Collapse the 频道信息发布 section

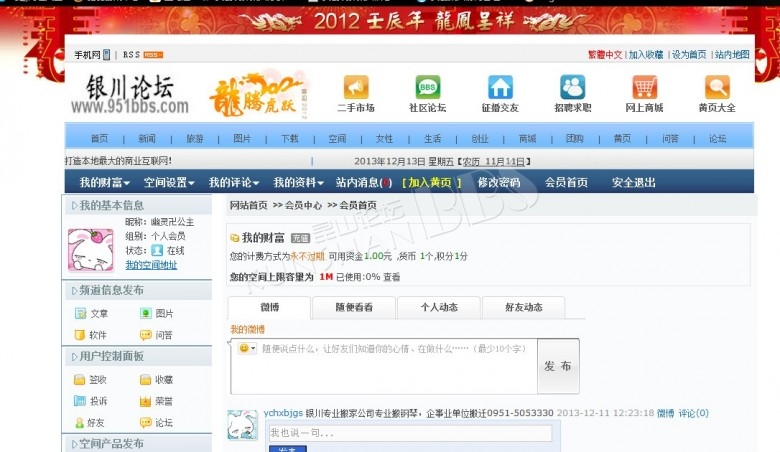coord(107,290)
